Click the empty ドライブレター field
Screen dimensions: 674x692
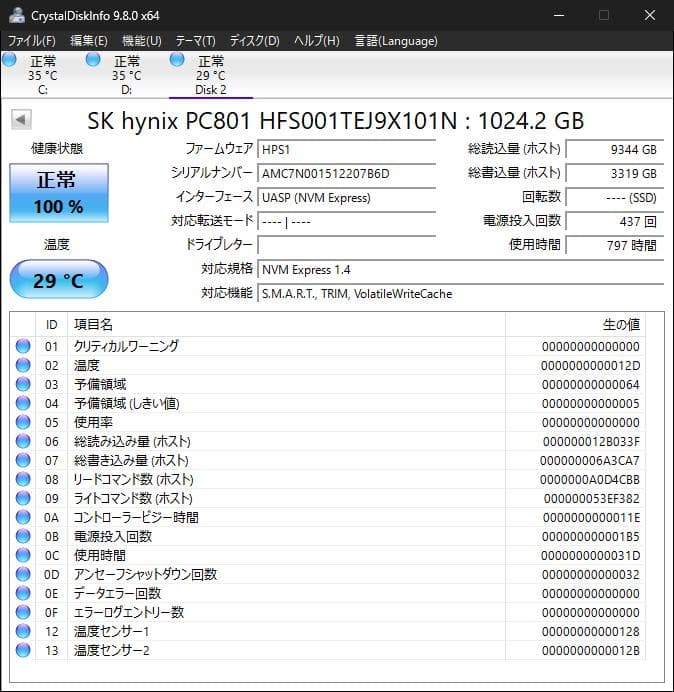click(x=346, y=245)
